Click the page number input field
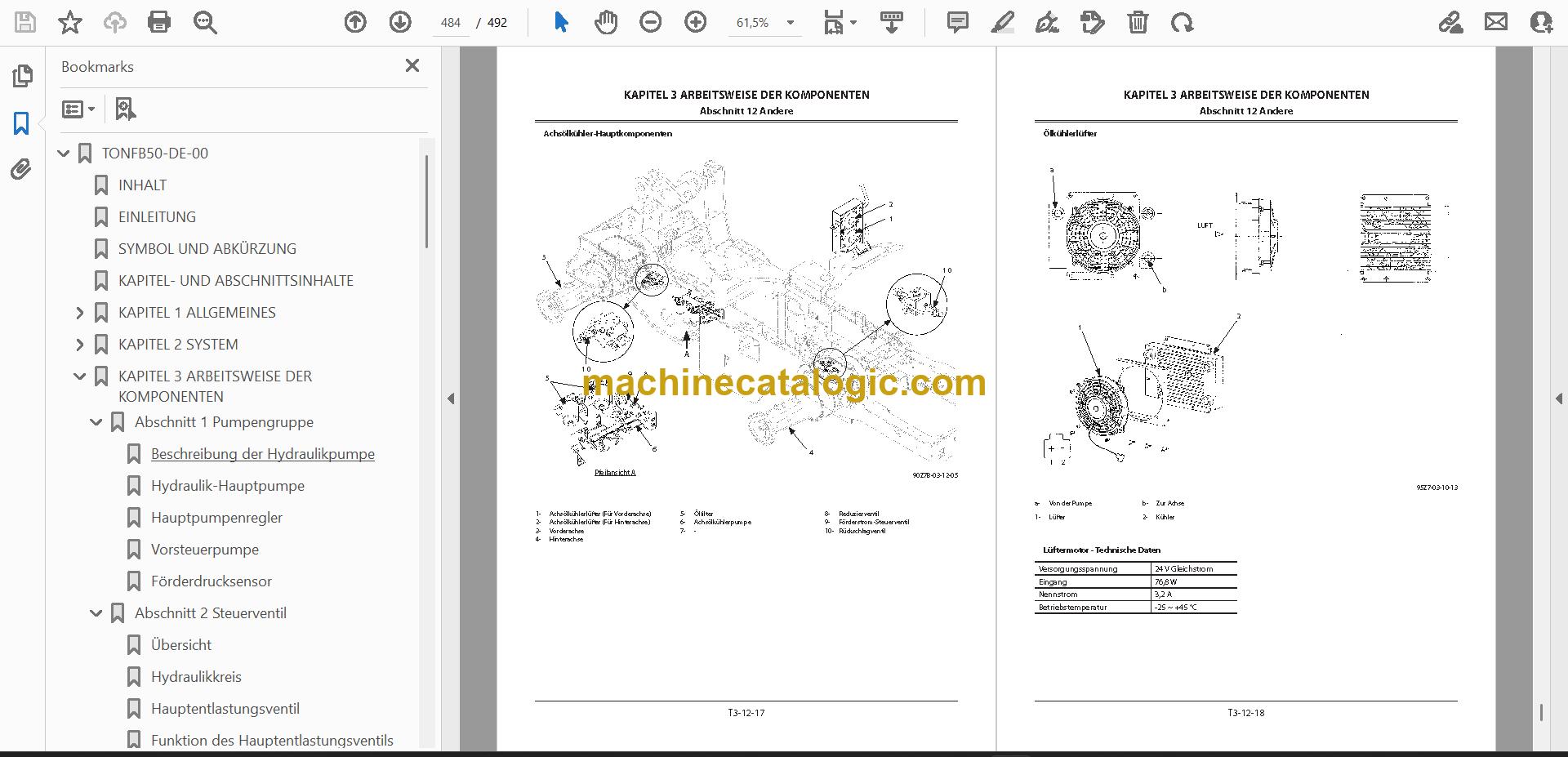The height and width of the screenshot is (757, 1568). click(451, 23)
